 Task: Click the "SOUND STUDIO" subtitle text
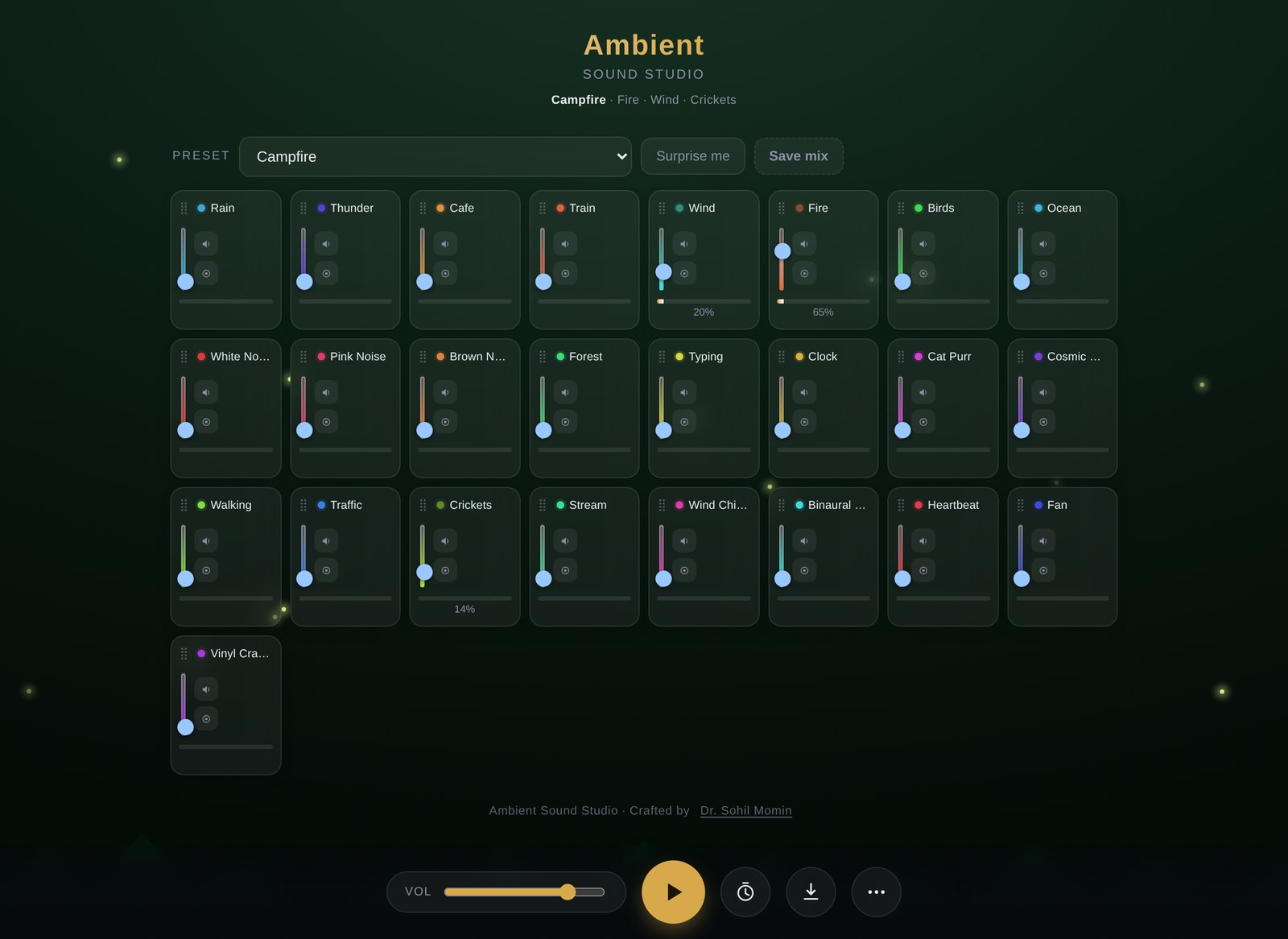click(644, 74)
